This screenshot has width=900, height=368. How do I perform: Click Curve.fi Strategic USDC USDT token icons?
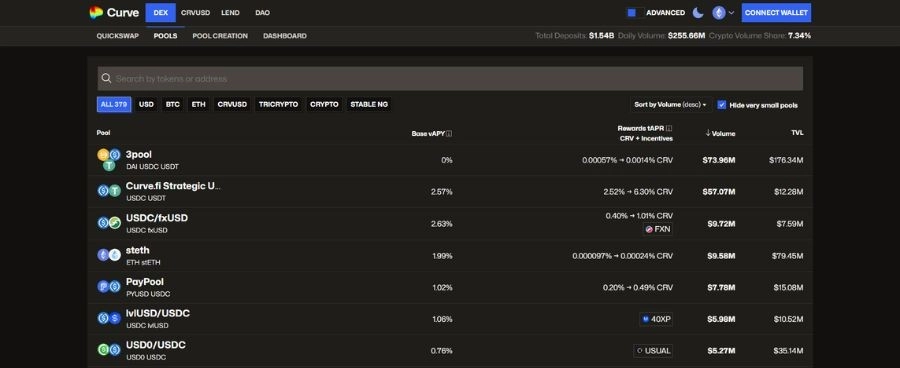(109, 191)
